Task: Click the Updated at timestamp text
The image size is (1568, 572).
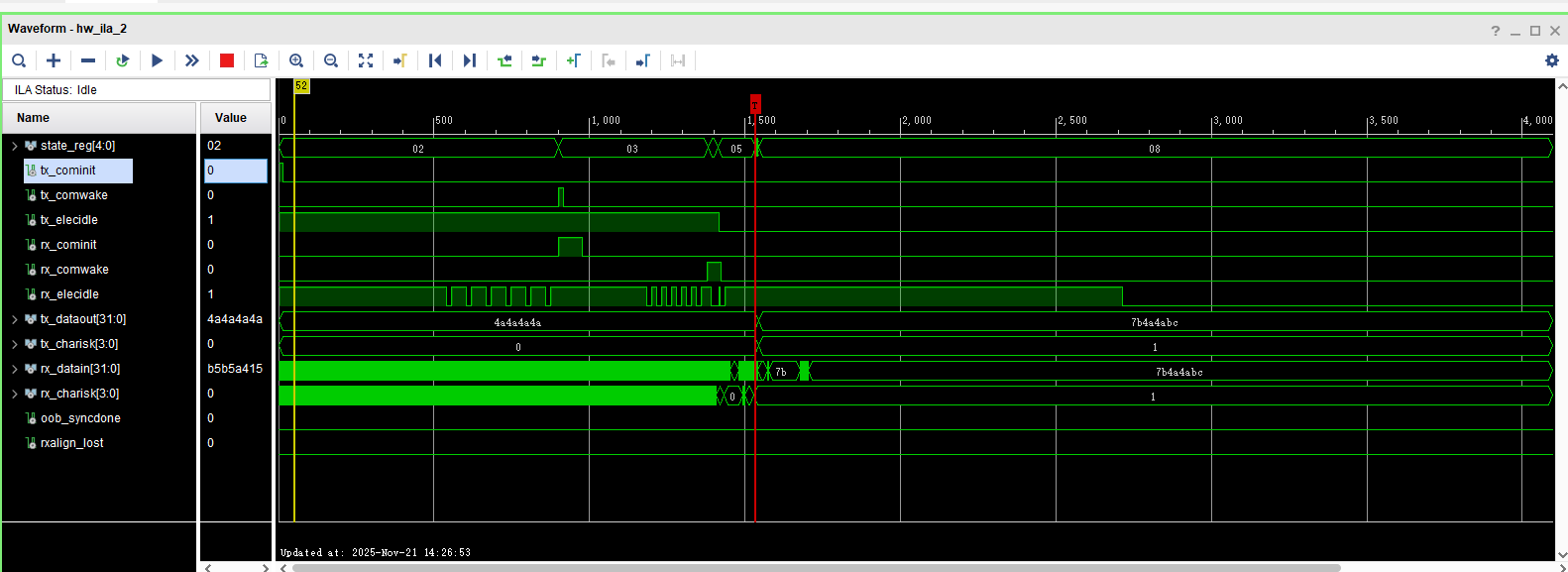Action: pyautogui.click(x=376, y=552)
